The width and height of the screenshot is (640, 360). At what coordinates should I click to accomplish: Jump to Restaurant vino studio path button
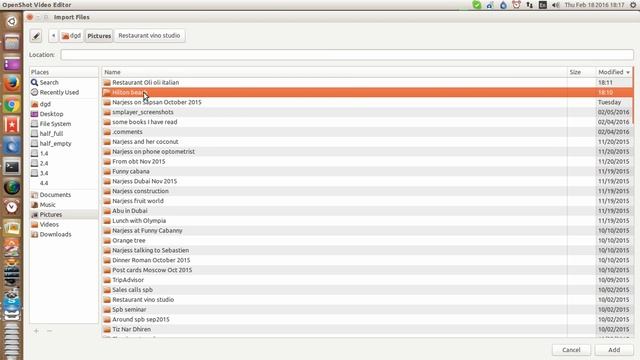[149, 36]
